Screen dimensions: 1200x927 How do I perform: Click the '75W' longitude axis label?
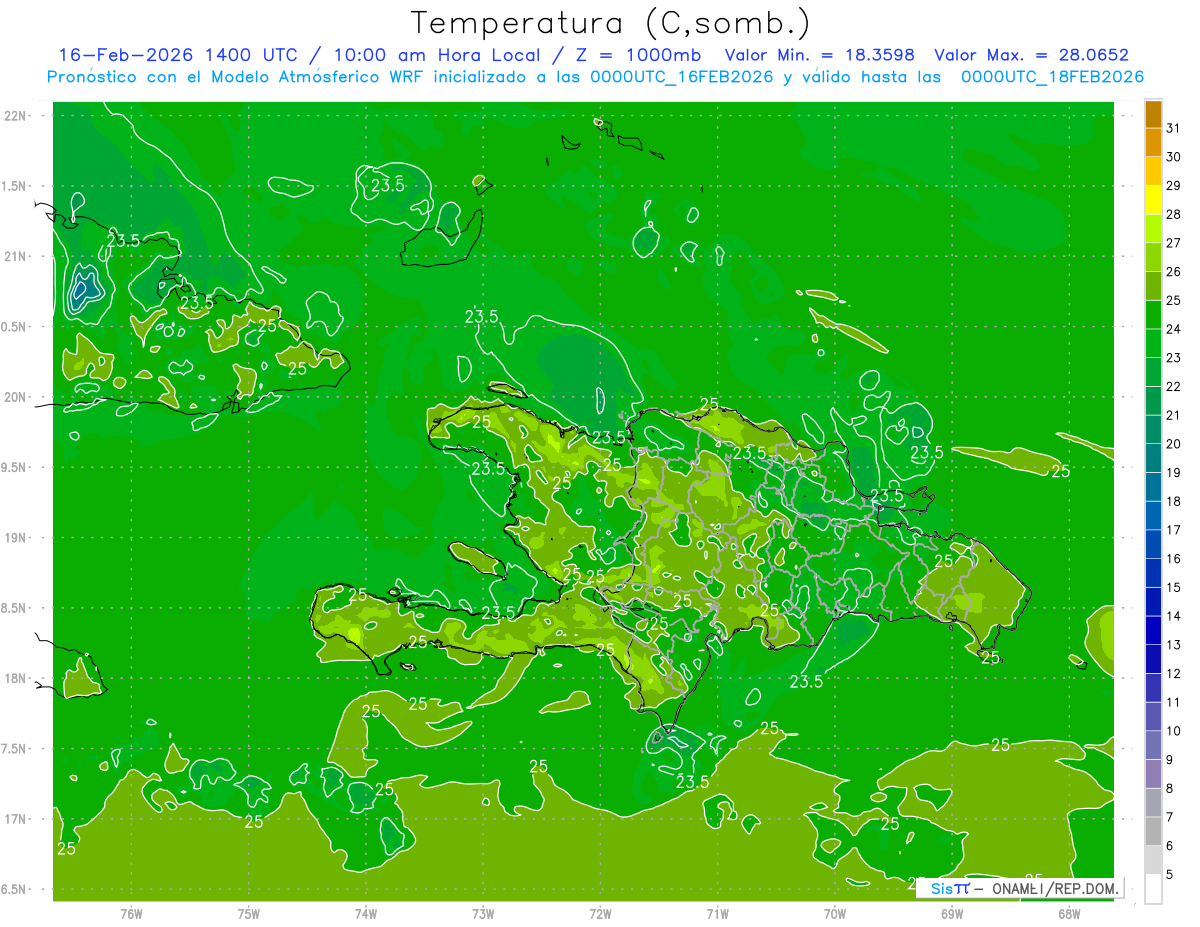coord(249,913)
